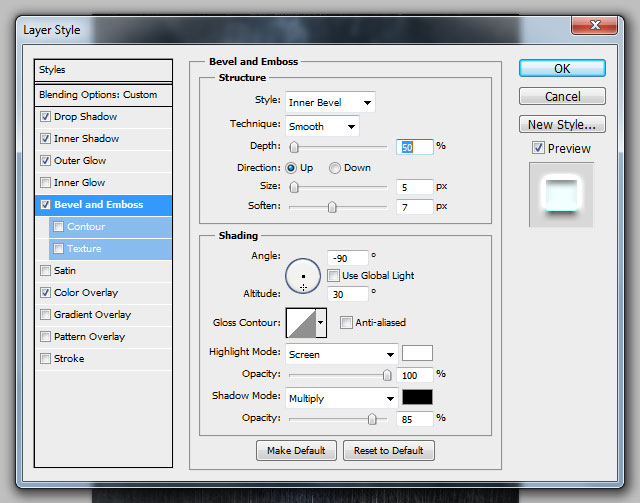Open the white Highlight color swatch

[x=417, y=353]
